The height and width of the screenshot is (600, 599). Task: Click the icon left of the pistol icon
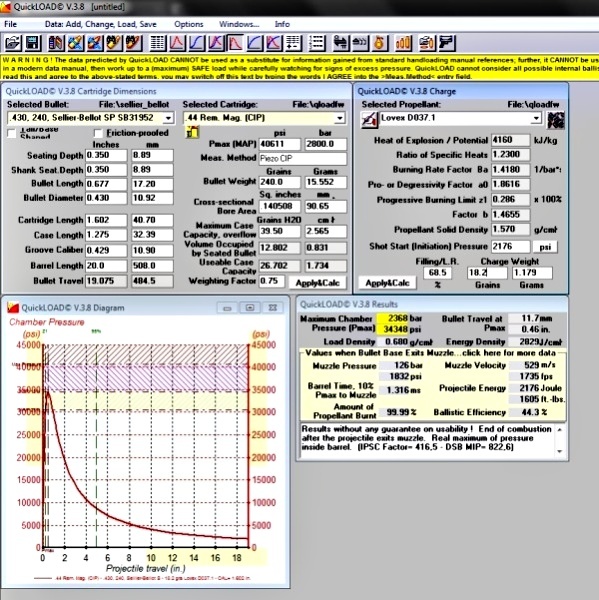(x=426, y=42)
